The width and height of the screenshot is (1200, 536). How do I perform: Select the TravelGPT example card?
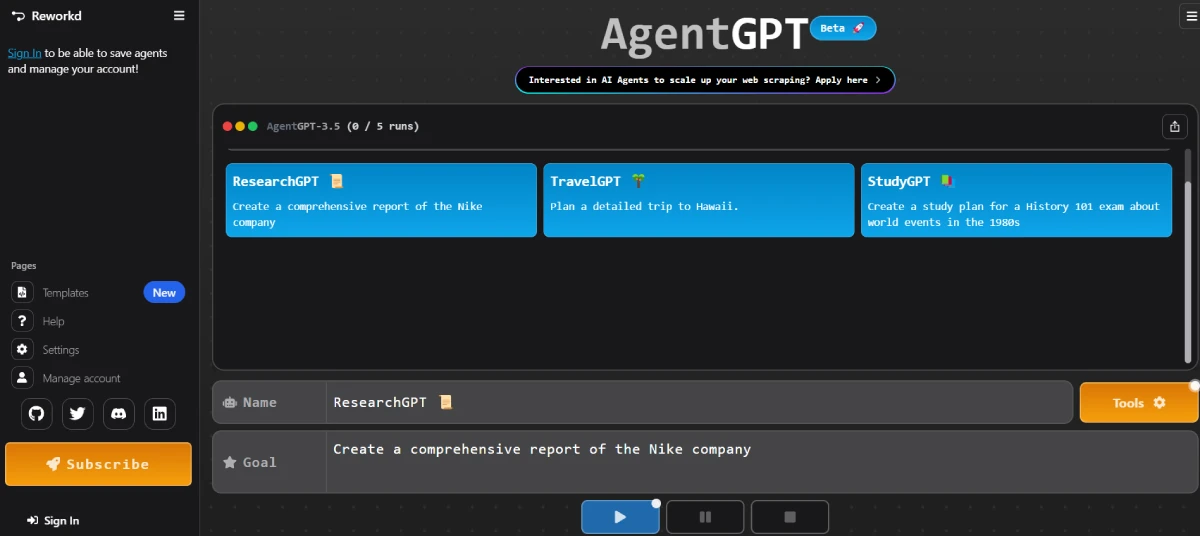(x=698, y=200)
